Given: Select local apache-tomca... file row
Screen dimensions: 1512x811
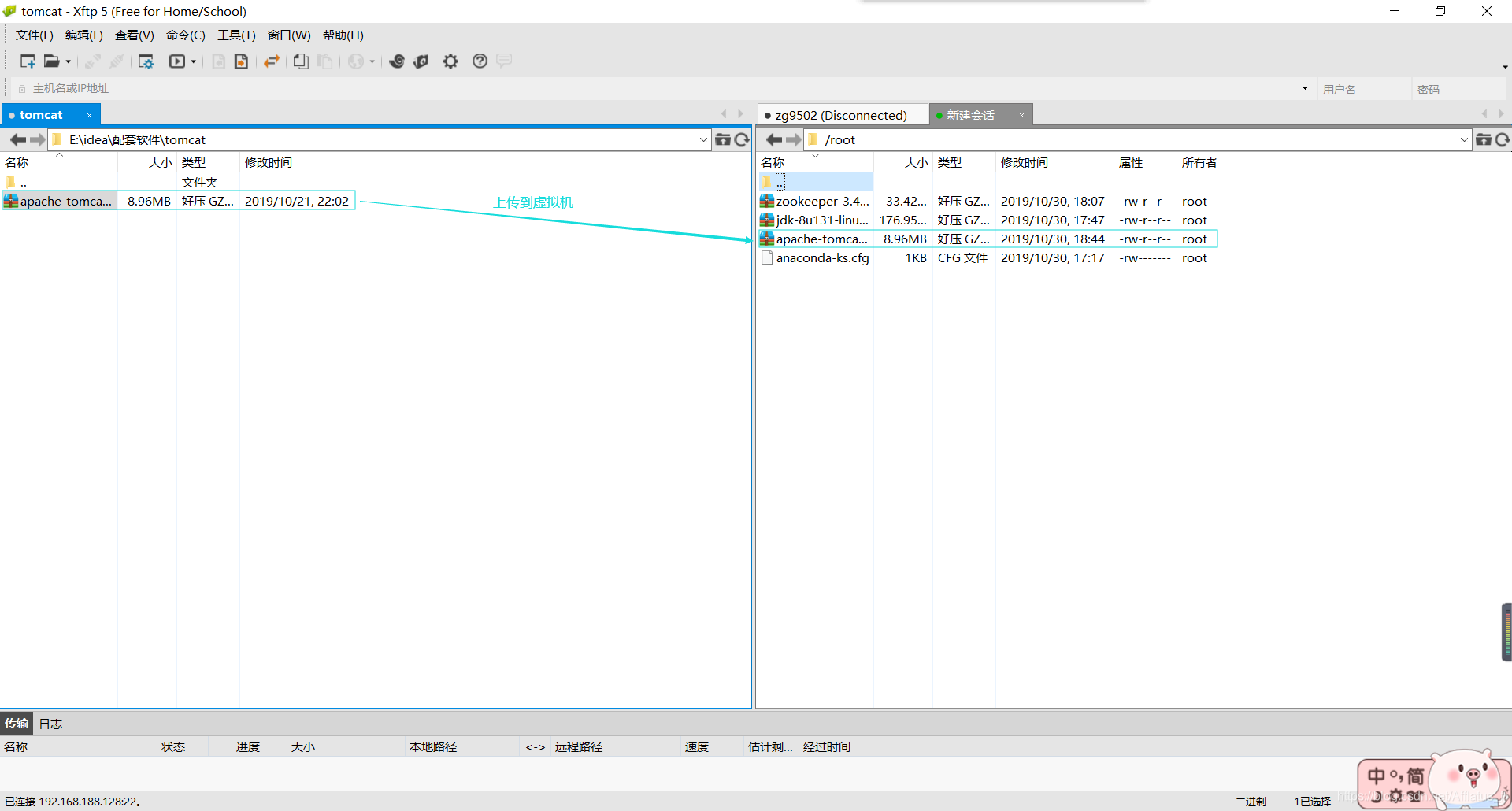Looking at the screenshot, I should (179, 201).
